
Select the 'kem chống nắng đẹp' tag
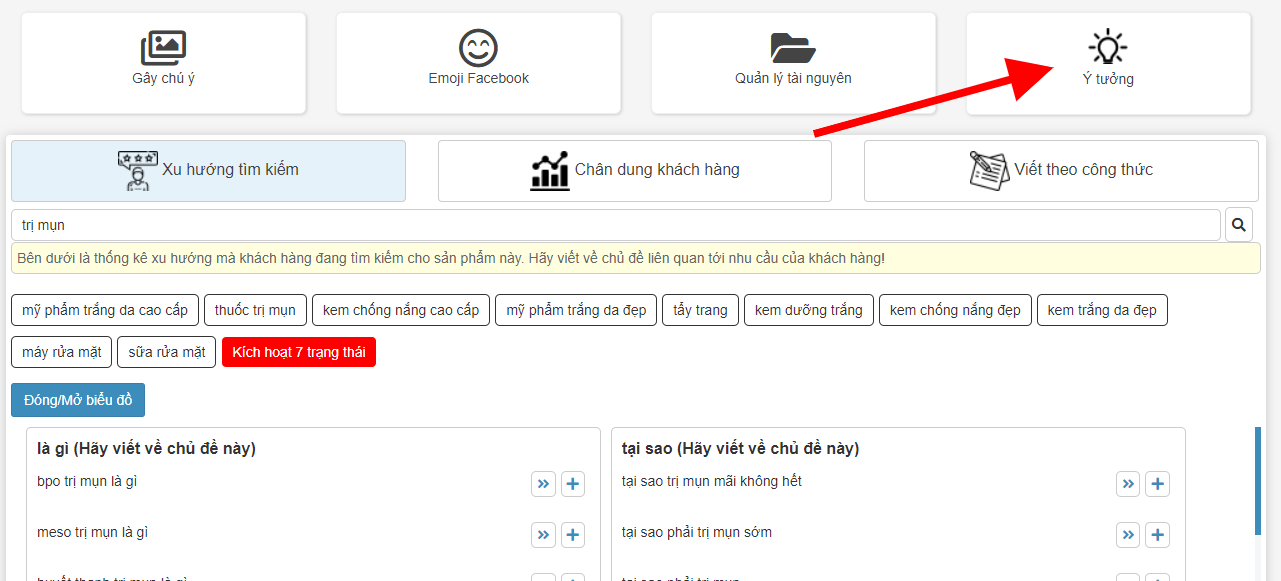[955, 310]
